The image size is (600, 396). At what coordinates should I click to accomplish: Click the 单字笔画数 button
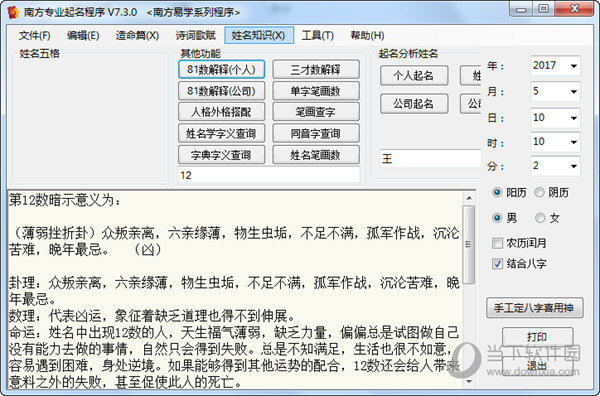pos(316,91)
